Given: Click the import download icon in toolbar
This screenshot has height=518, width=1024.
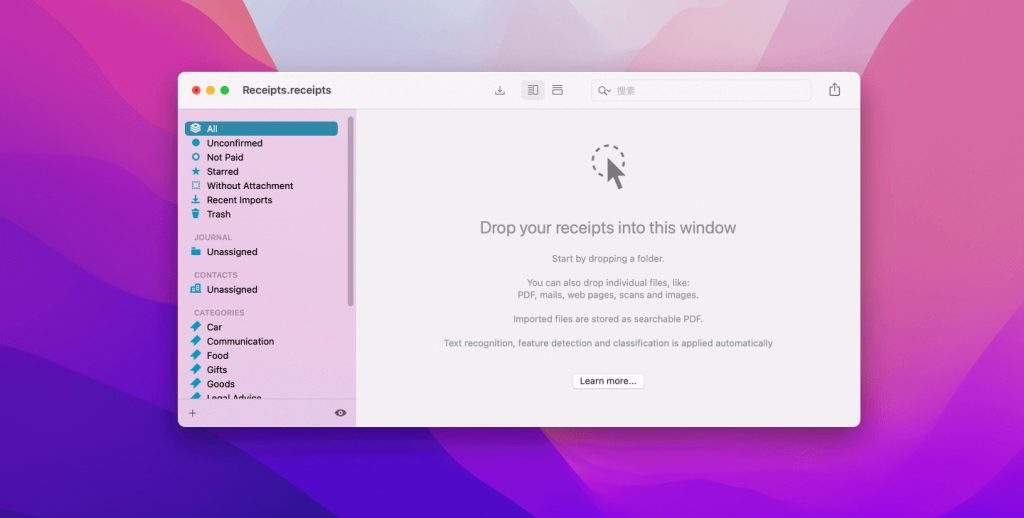Looking at the screenshot, I should pos(500,90).
